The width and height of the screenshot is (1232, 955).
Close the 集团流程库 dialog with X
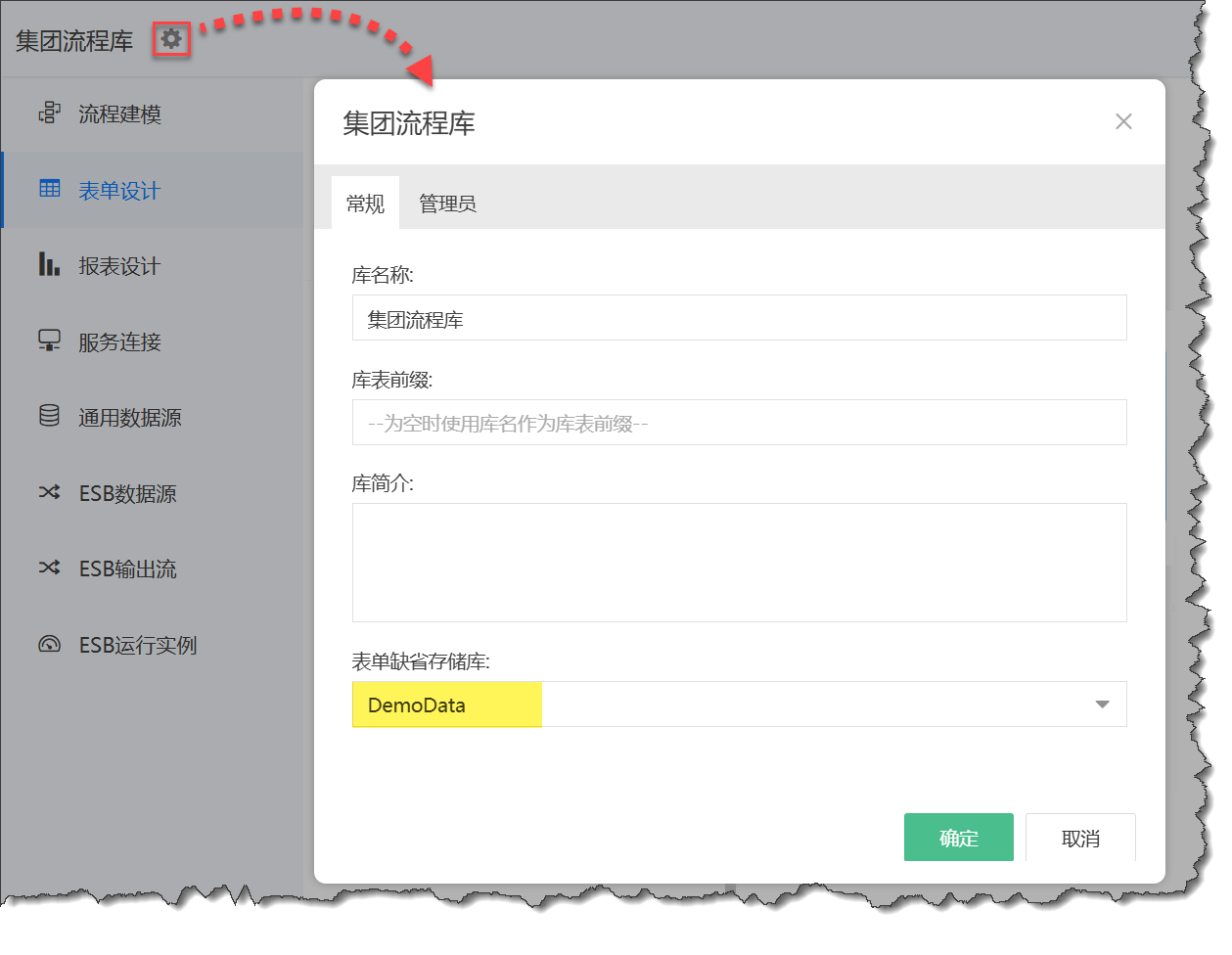(x=1123, y=121)
